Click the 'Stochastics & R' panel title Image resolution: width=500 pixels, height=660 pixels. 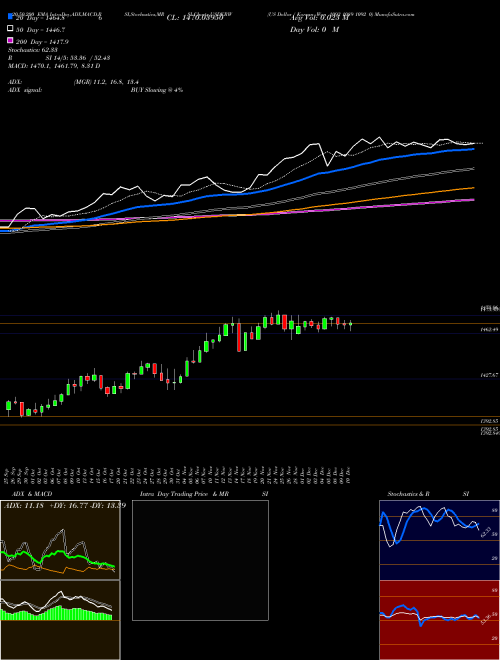coord(409,494)
